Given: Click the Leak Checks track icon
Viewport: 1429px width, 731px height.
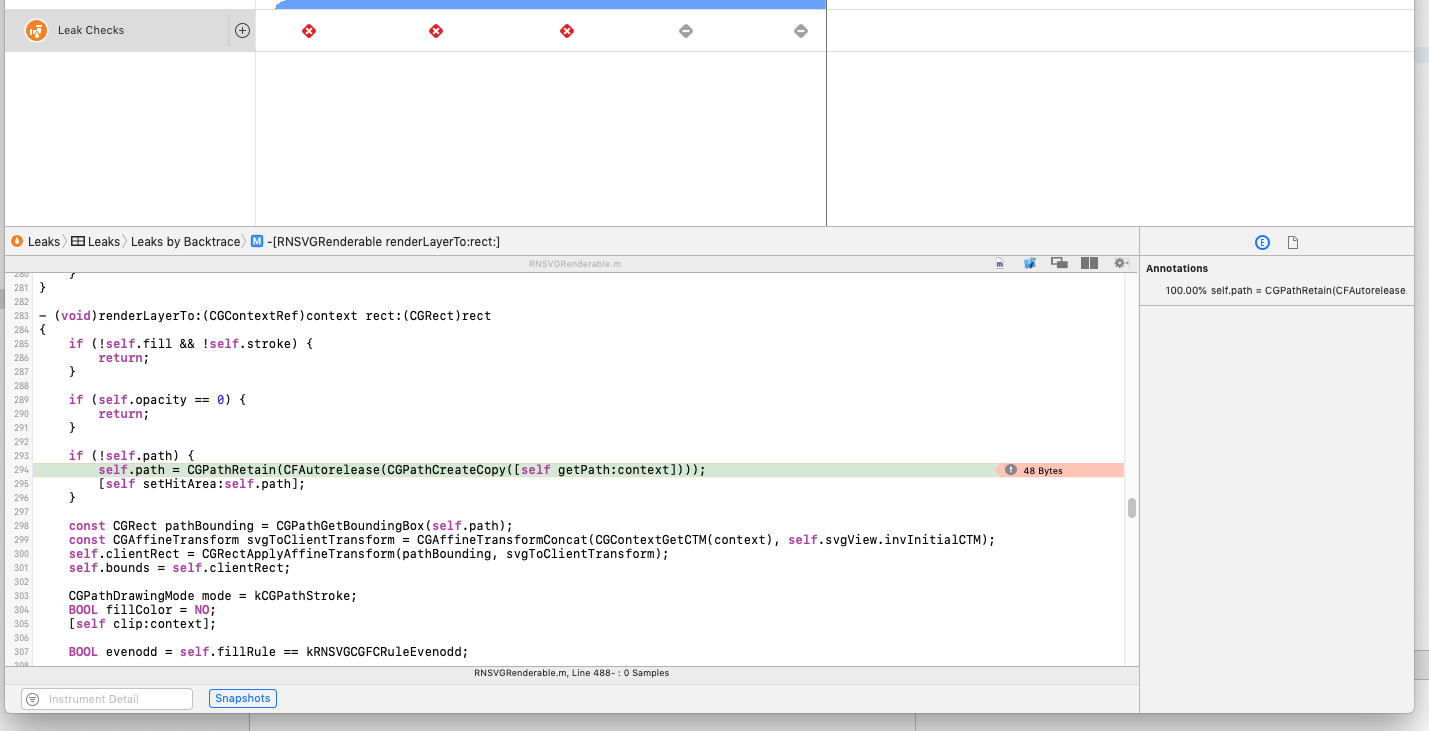Looking at the screenshot, I should point(36,30).
